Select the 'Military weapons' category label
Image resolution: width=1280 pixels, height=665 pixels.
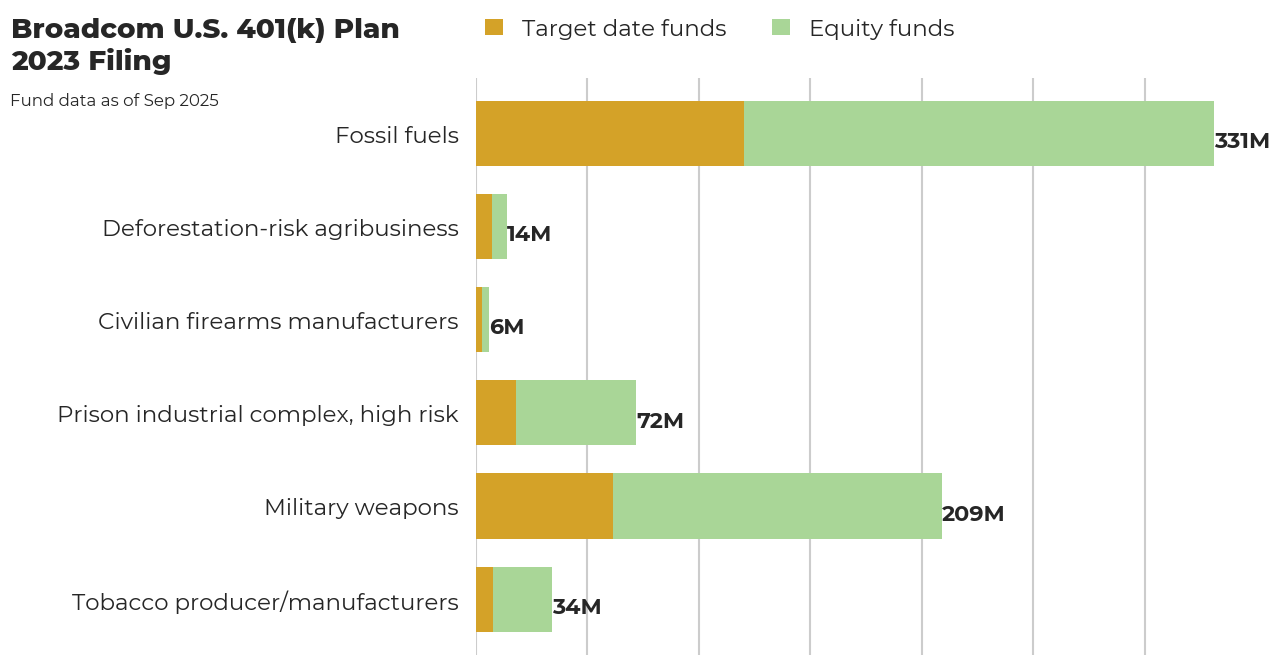tap(361, 507)
